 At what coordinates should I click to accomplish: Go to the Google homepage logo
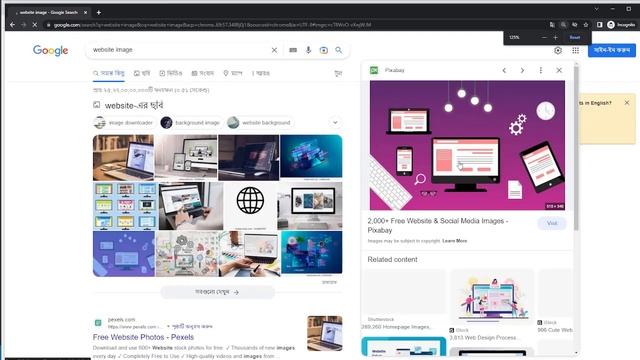51,50
